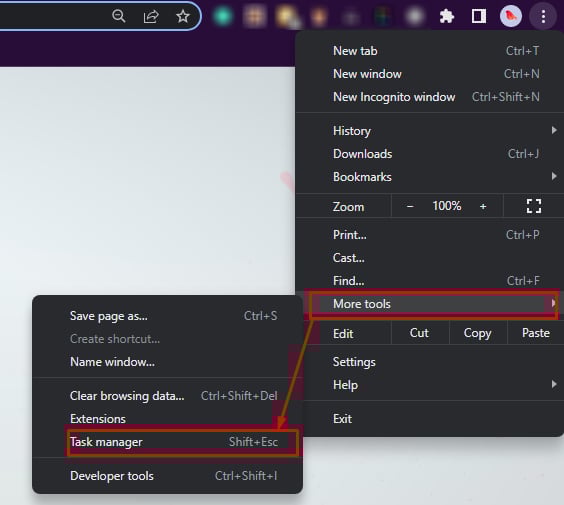This screenshot has width=564, height=505.
Task: Expand the Bookmarks submenu
Action: click(x=430, y=177)
